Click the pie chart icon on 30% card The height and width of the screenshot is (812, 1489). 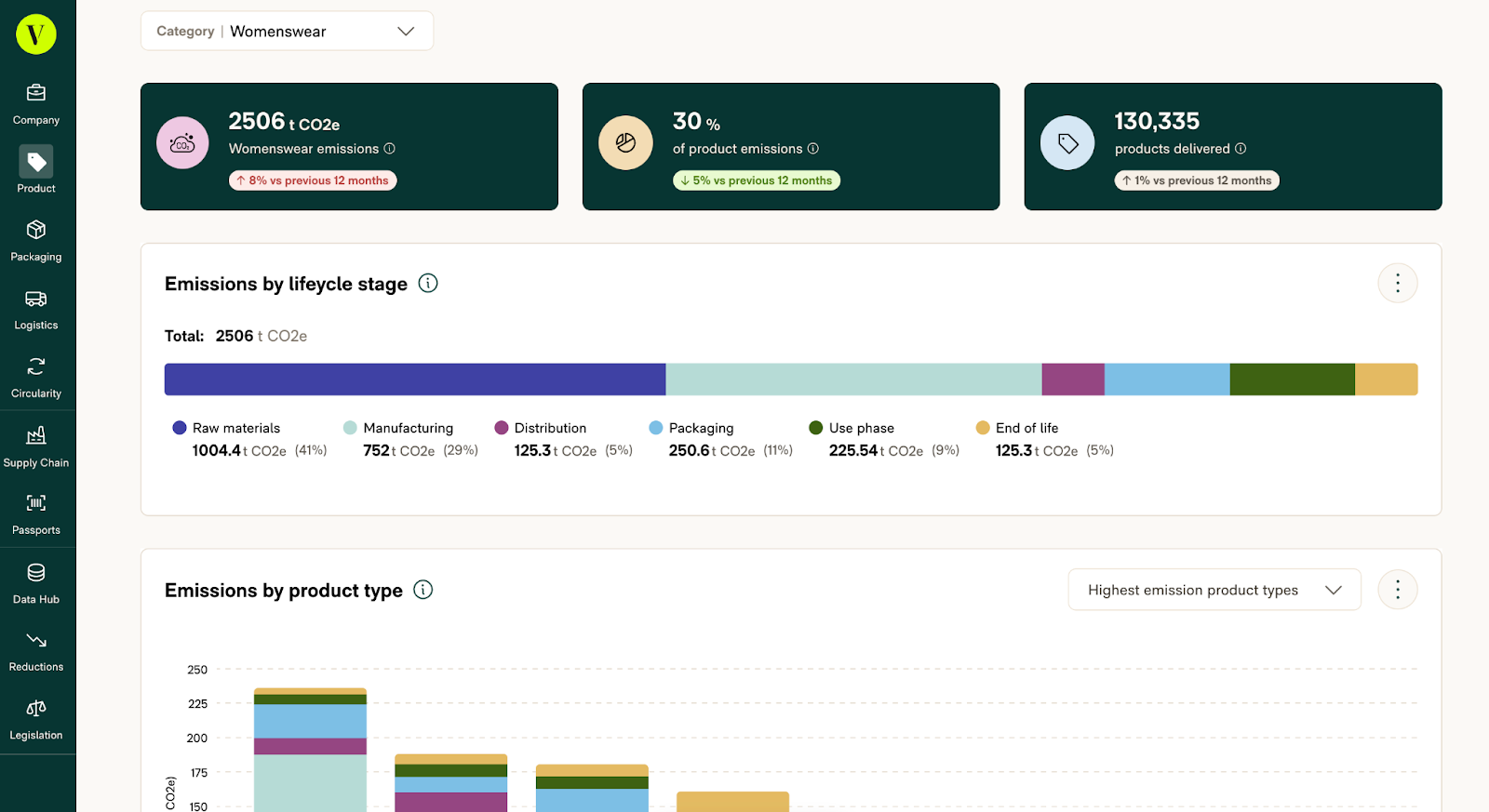(626, 142)
